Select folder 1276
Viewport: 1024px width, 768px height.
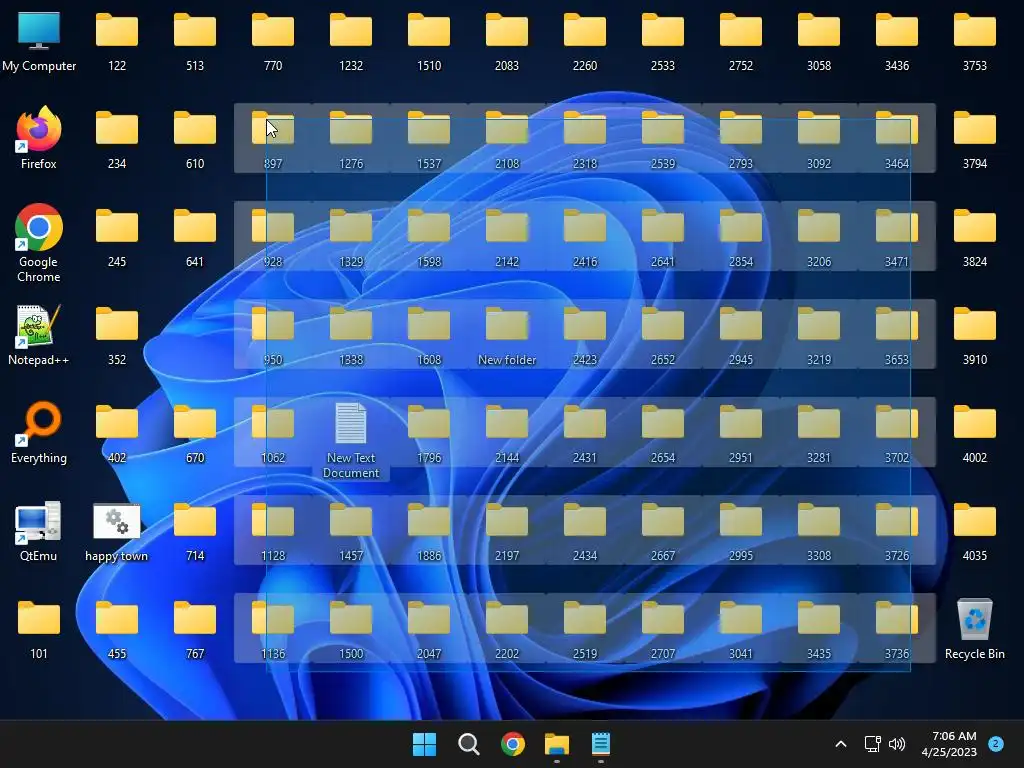click(351, 138)
